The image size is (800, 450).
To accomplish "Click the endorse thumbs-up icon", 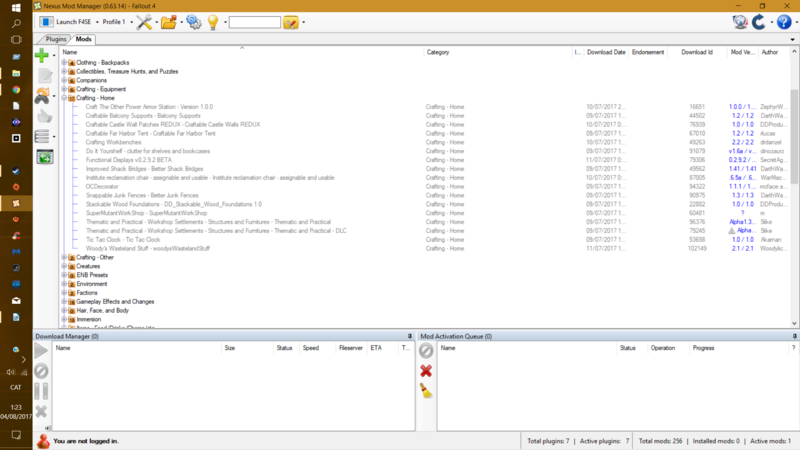I will (45, 116).
